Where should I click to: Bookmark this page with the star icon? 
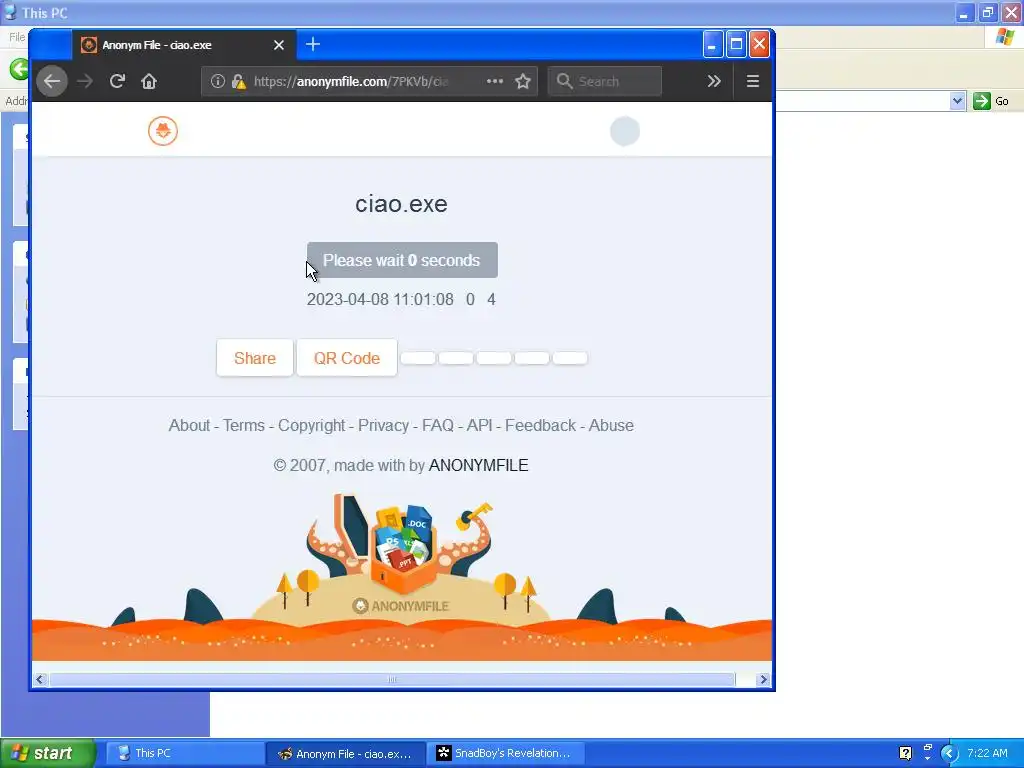coord(522,81)
